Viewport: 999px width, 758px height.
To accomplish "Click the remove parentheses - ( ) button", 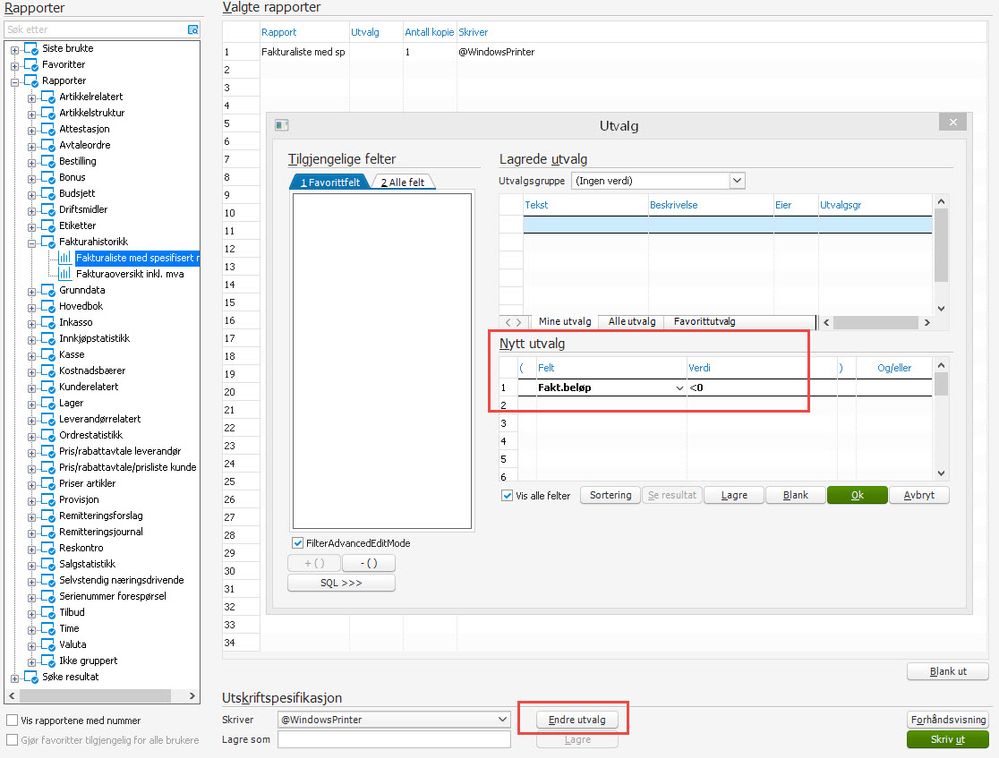I will tap(369, 563).
